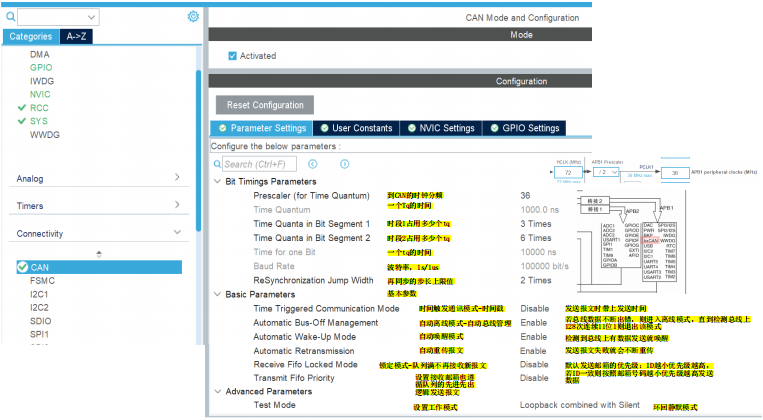763x420 pixels.
Task: Click the Search (Ctrl+F) parameter field
Action: click(x=259, y=164)
